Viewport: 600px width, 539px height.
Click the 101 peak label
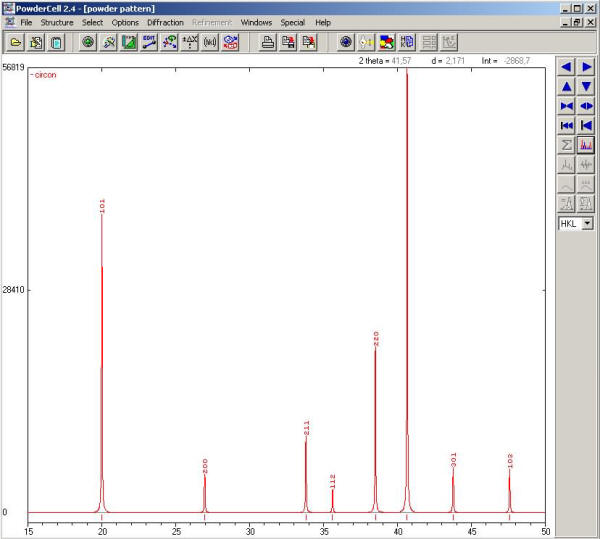(x=102, y=205)
